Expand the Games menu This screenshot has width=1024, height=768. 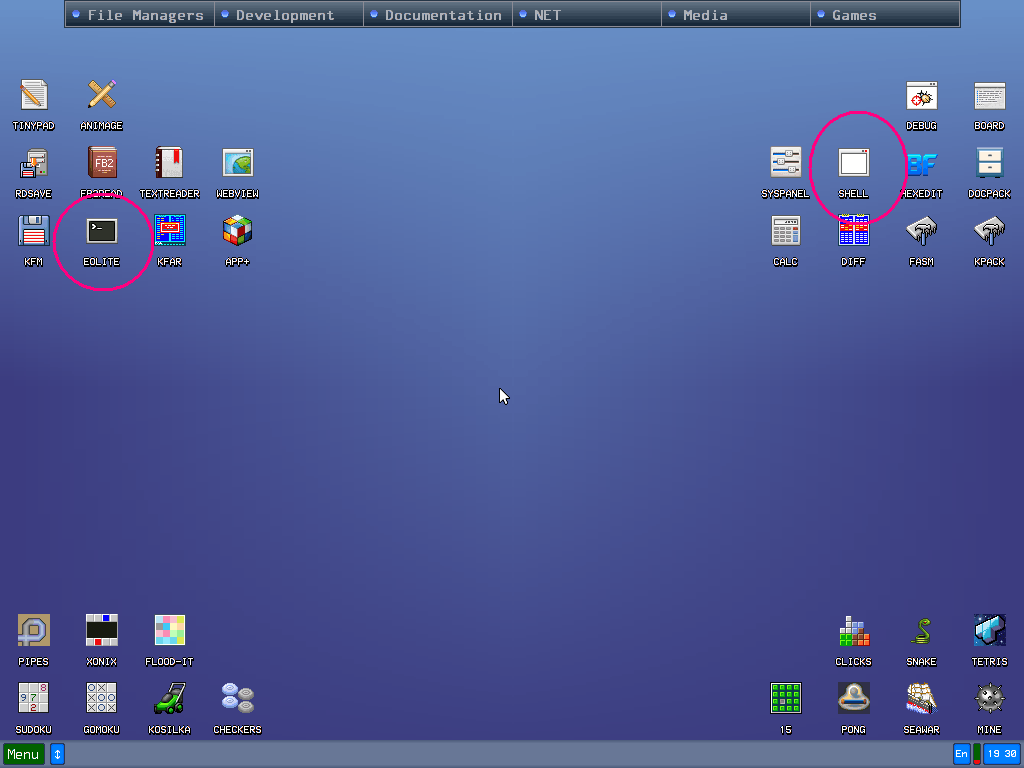click(x=884, y=15)
